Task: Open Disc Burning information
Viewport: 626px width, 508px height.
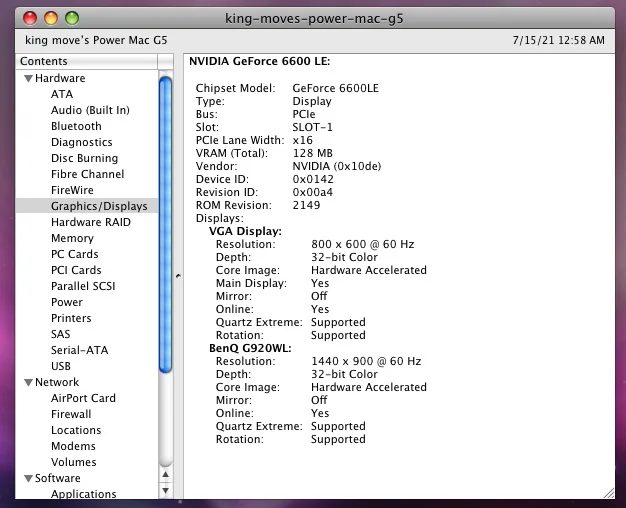Action: coord(84,158)
